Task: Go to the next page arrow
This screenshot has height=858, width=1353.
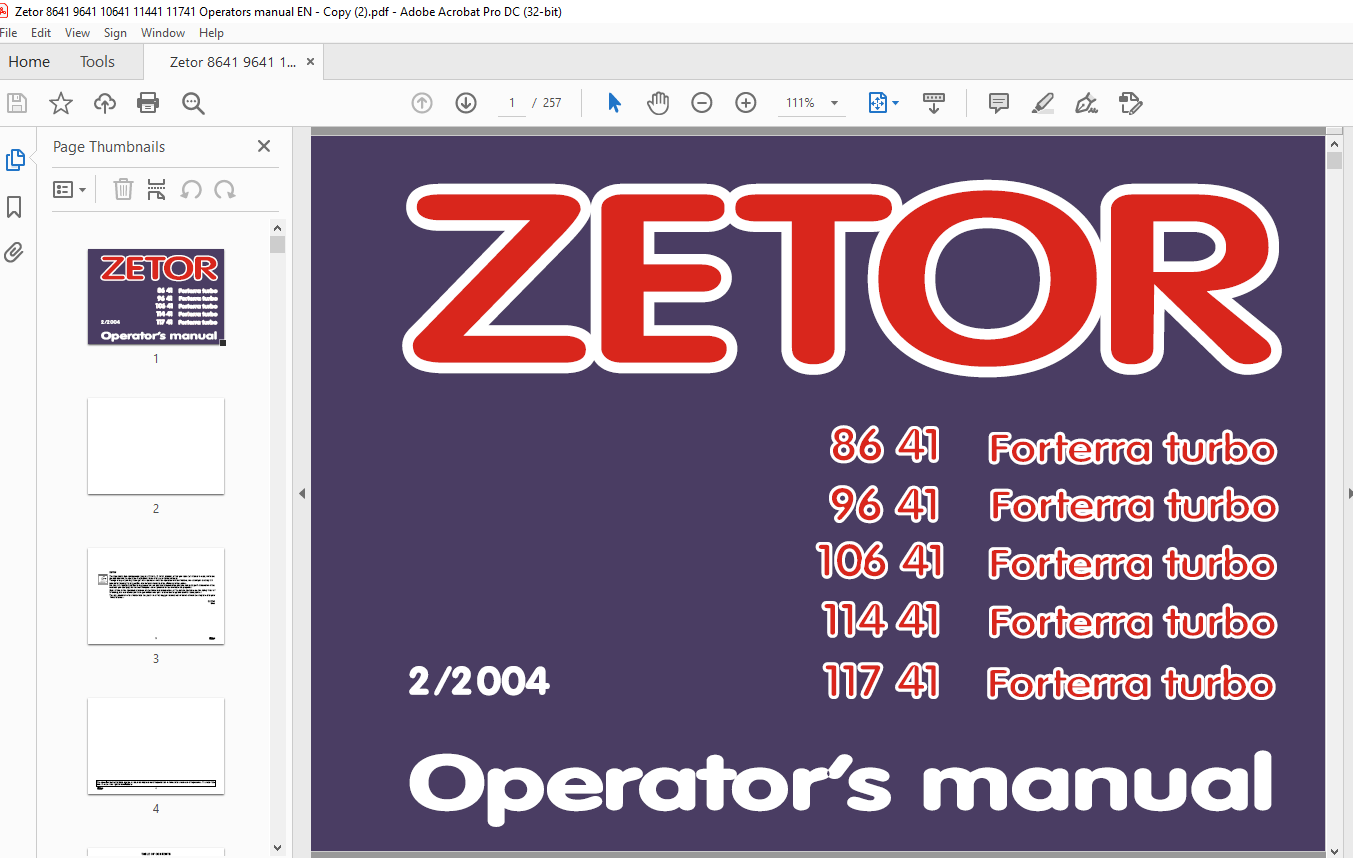Action: click(466, 103)
